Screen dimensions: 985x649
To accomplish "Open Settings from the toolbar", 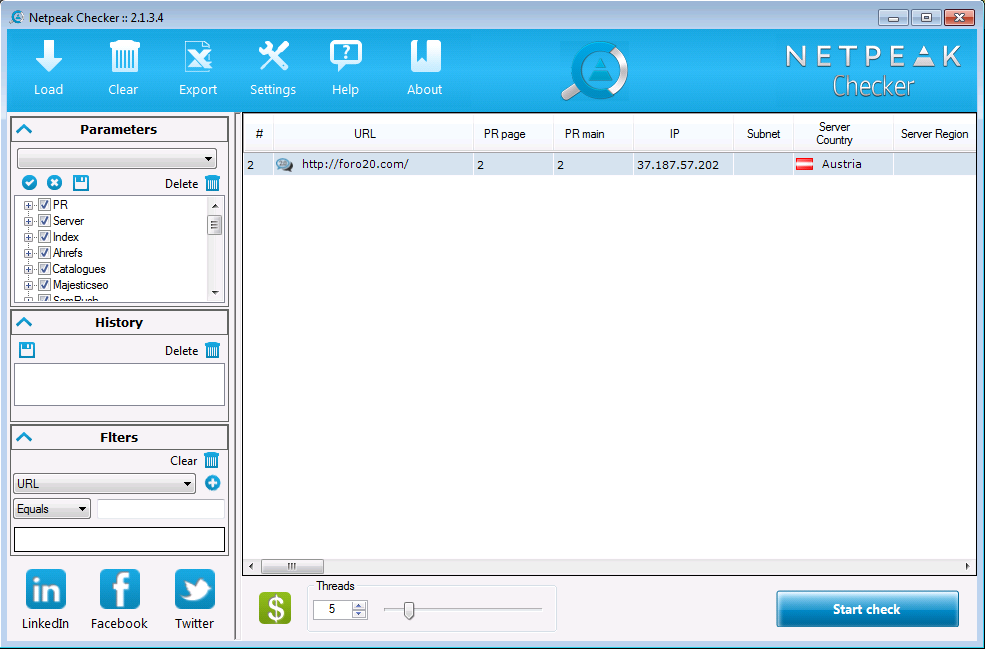I will click(x=273, y=57).
